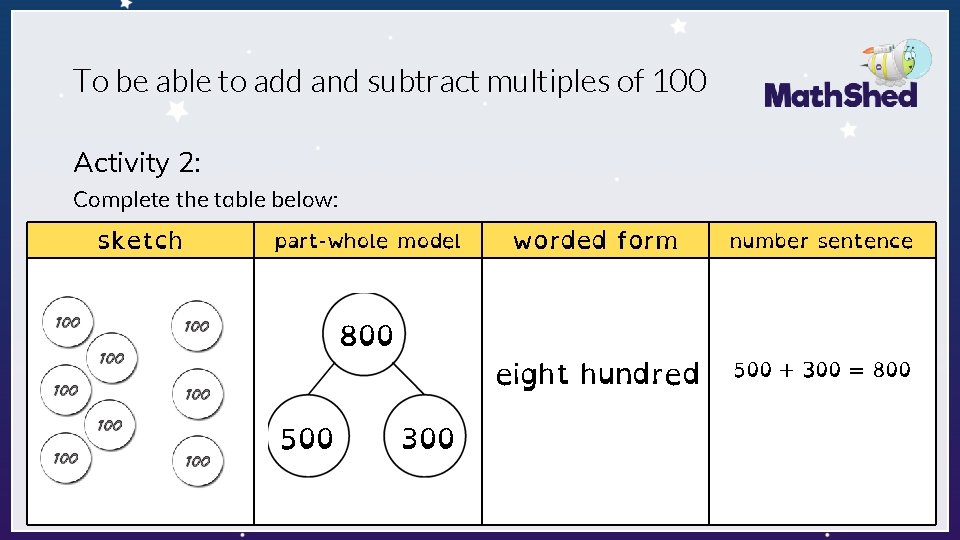Click the 'Activity 2:' heading
The image size is (960, 540).
click(137, 162)
